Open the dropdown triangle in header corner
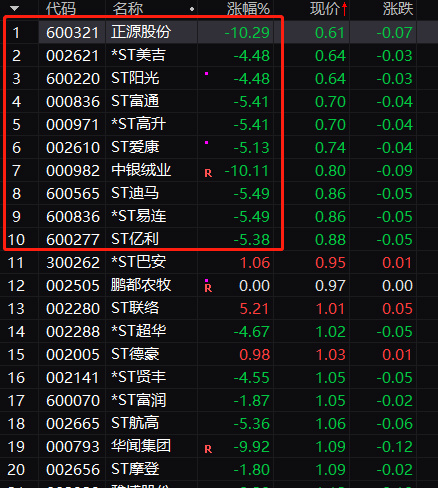The image size is (438, 488). (x=14, y=9)
